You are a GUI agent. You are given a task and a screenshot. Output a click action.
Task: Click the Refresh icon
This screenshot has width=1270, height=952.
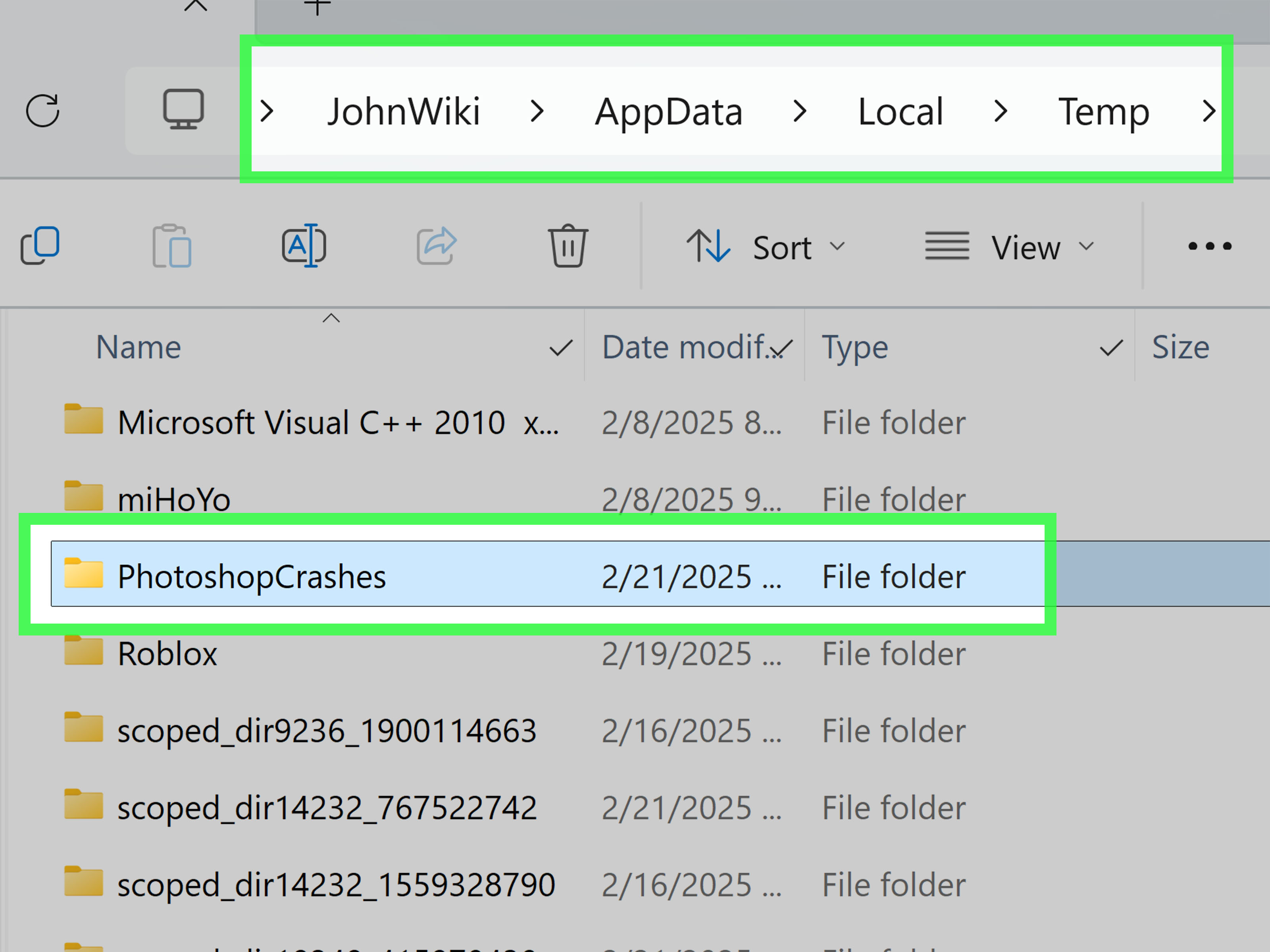click(x=42, y=110)
